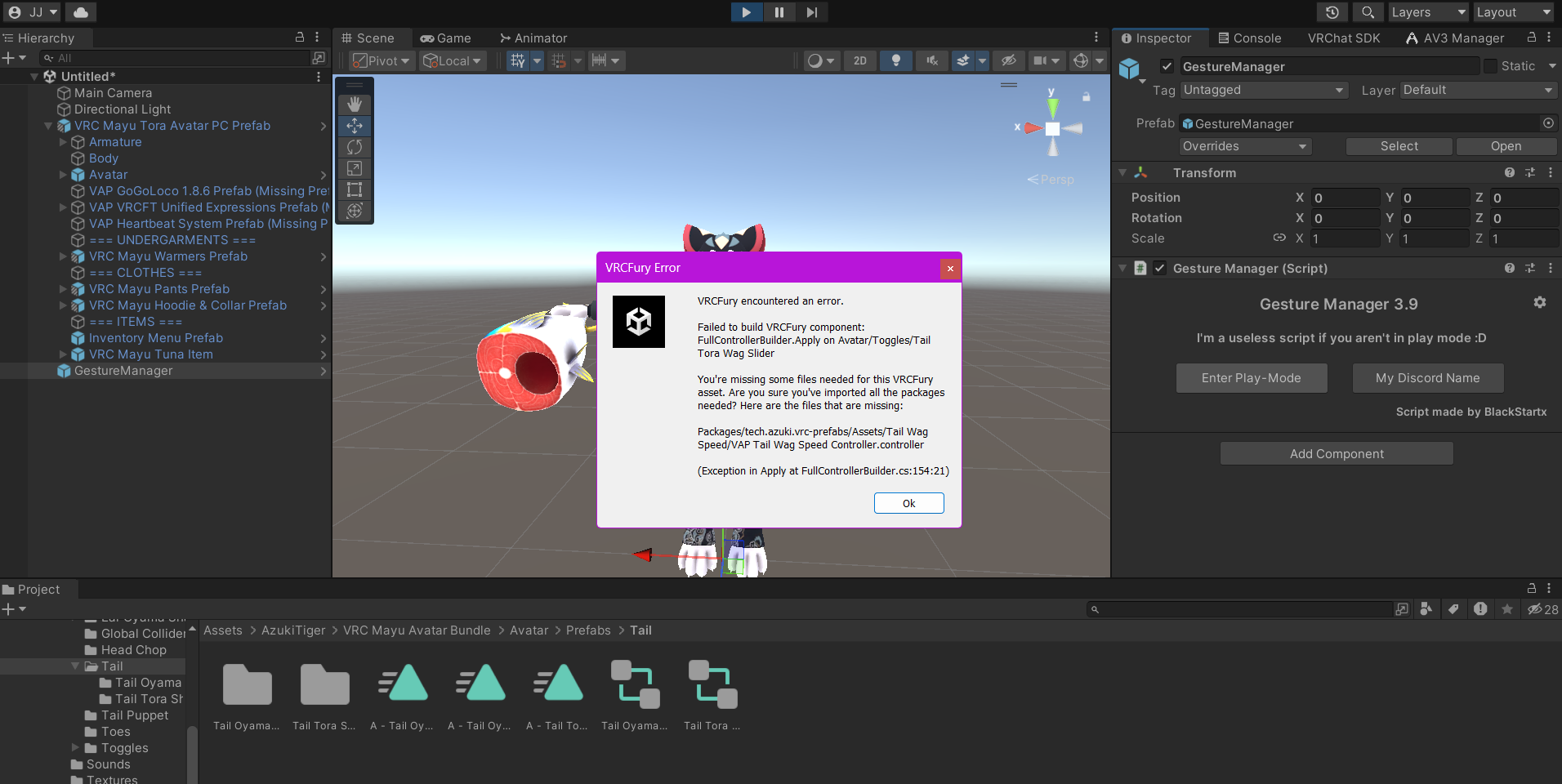Toggle constrained scale proportions link icon

(x=1279, y=238)
